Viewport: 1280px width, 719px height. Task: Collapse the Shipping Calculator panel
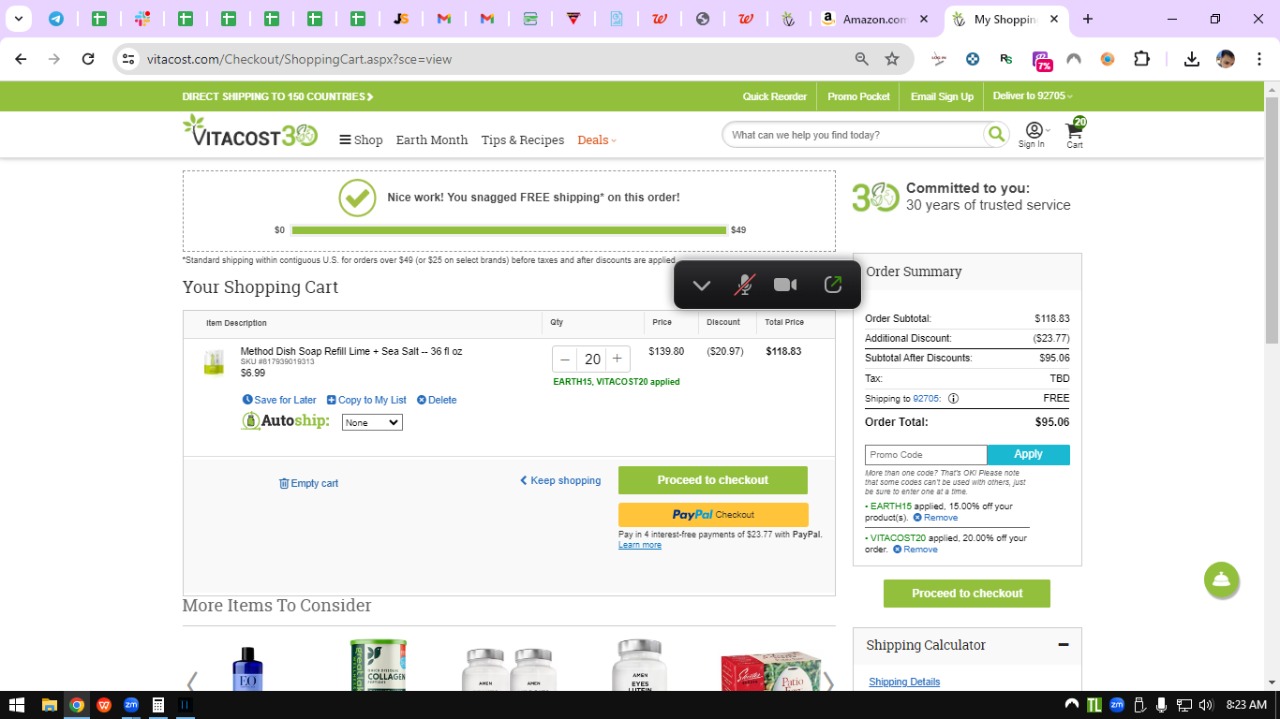1063,645
